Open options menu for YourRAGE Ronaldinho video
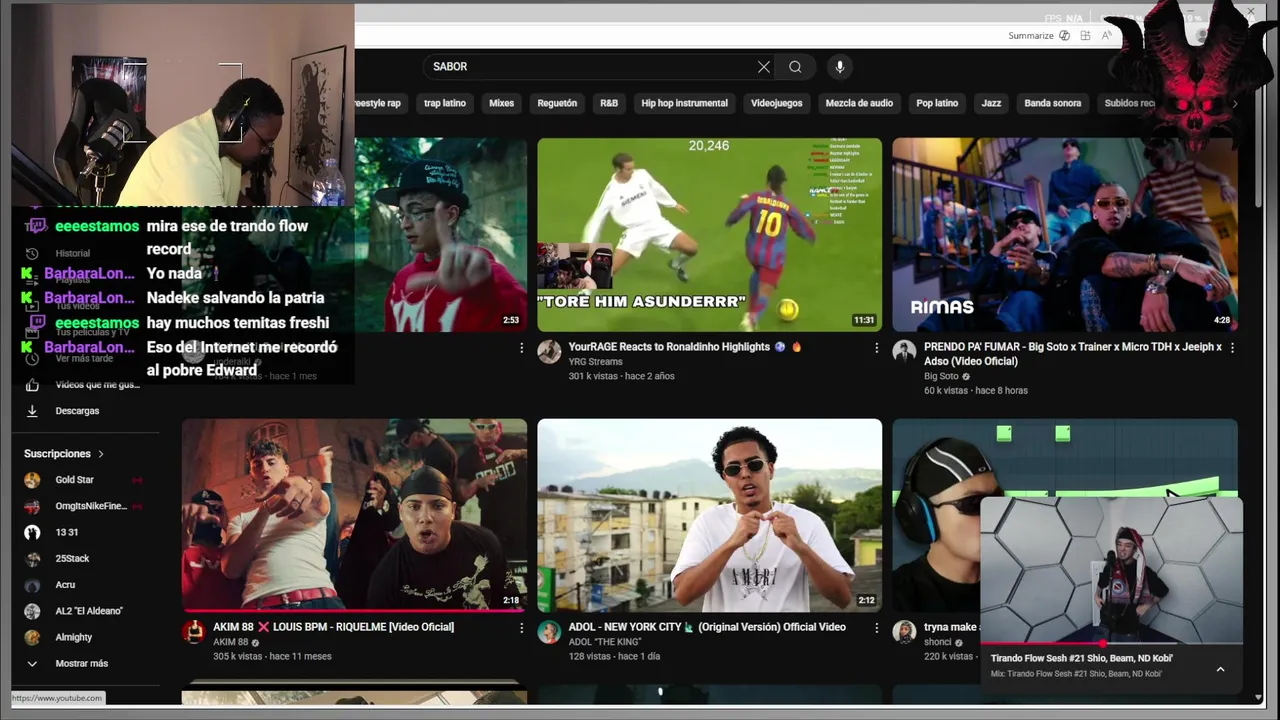The image size is (1280, 720). [x=877, y=348]
